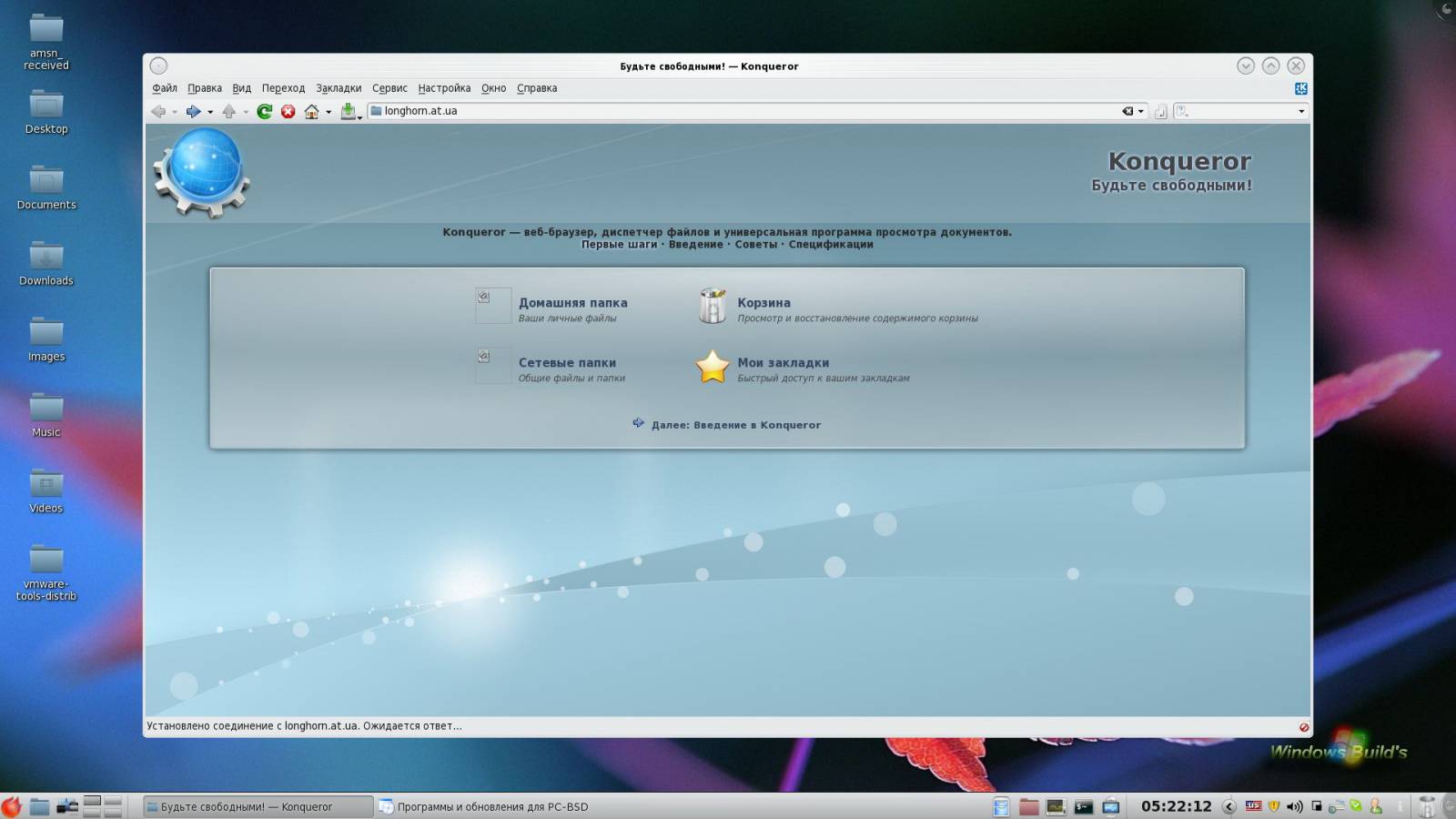Open the Сетевые папки link
Image resolution: width=1456 pixels, height=819 pixels.
click(x=567, y=363)
